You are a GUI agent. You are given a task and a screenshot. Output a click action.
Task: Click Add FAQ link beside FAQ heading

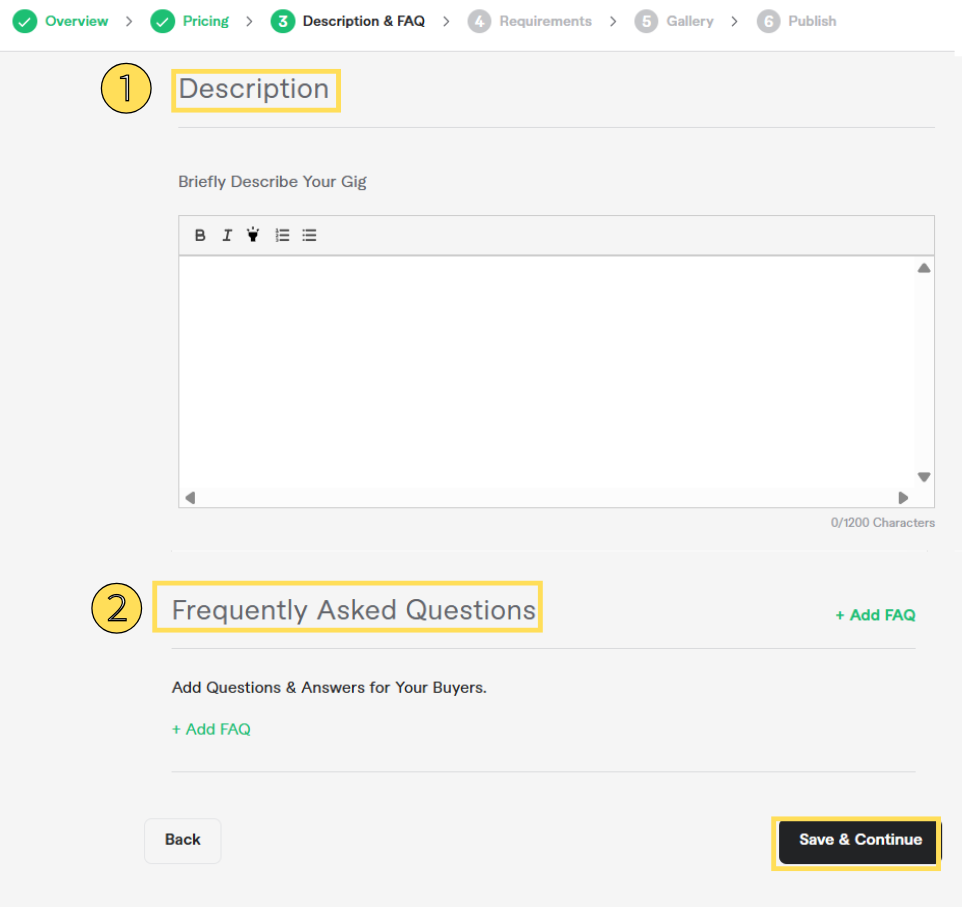(x=875, y=615)
